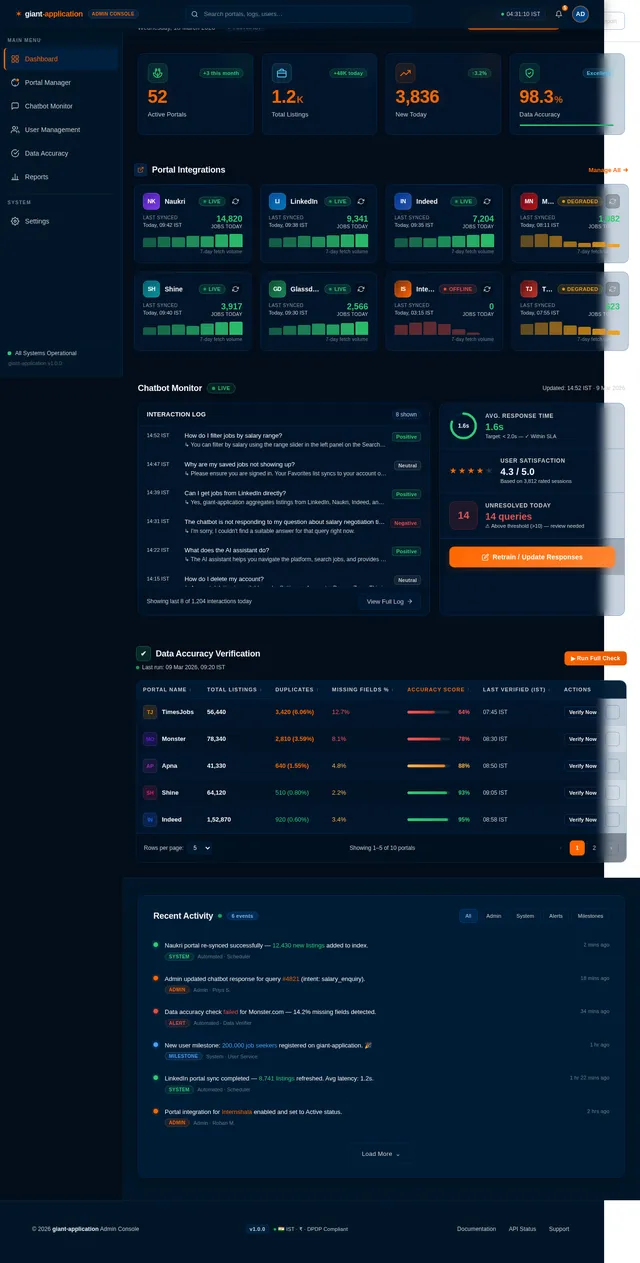Click the user satisfaction star rating
The image size is (640, 1263).
point(471,470)
